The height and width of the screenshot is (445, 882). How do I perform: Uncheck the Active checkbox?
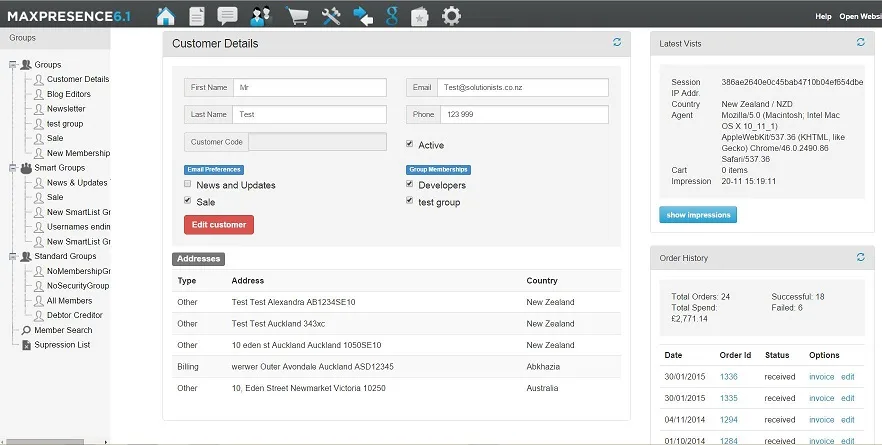[x=410, y=144]
